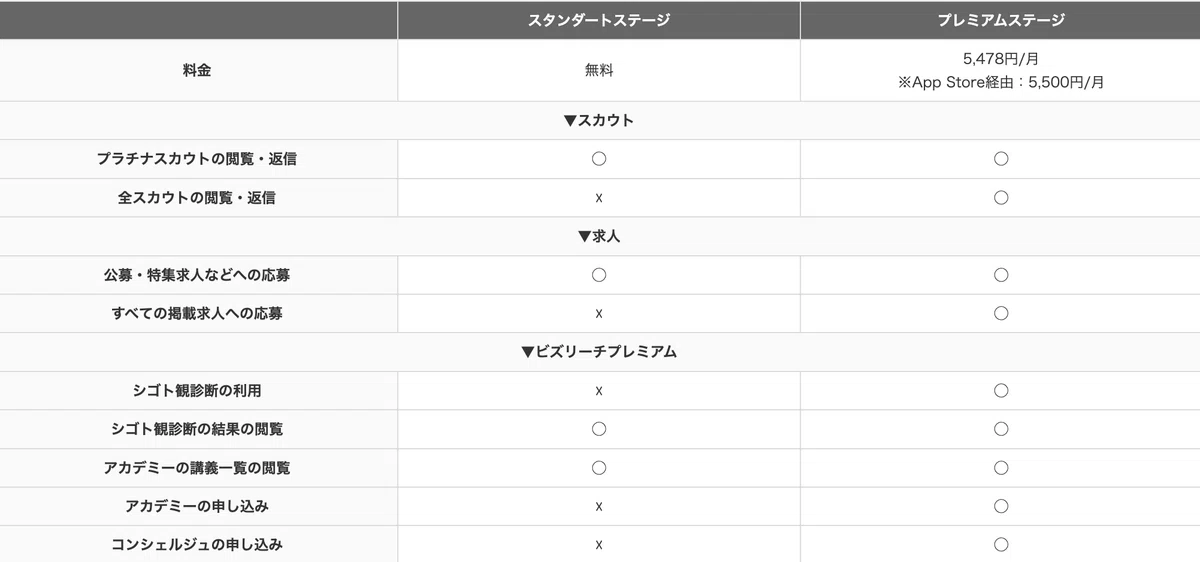Select the 料金 row label
The height and width of the screenshot is (562, 1200).
click(198, 71)
